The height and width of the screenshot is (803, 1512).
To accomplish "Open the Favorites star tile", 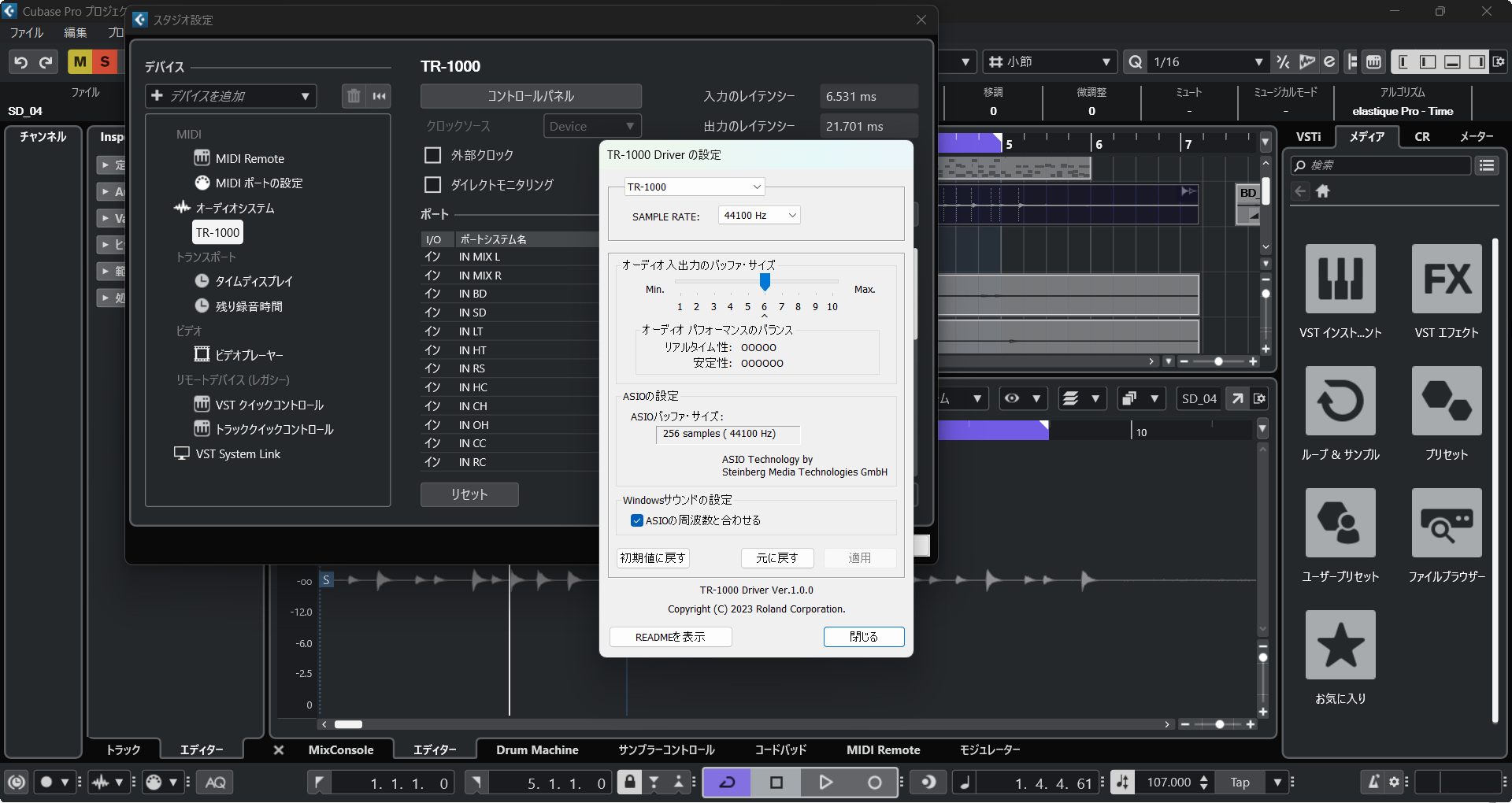I will pos(1340,645).
